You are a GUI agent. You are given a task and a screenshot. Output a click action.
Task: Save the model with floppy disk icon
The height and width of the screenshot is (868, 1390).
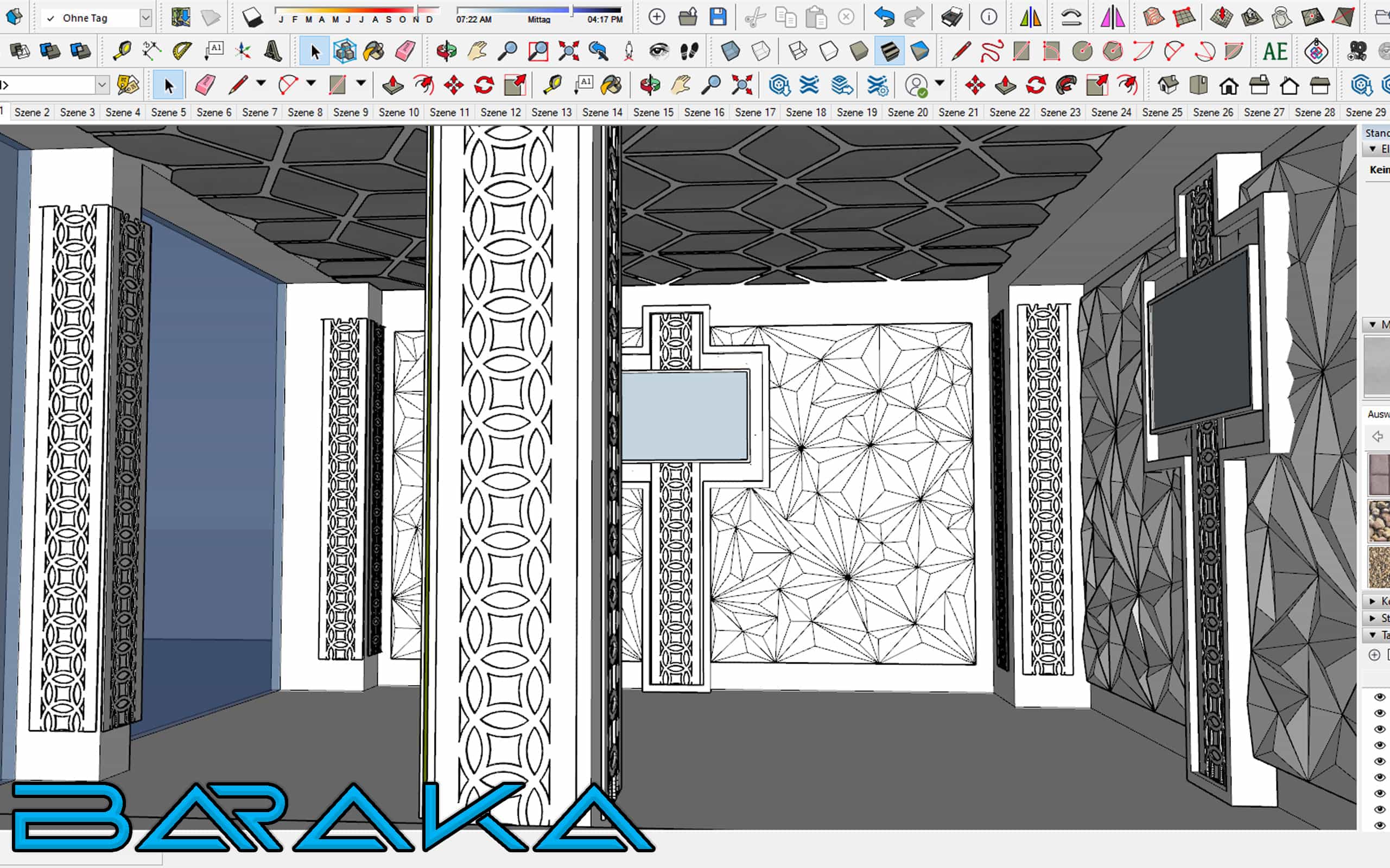tap(718, 17)
